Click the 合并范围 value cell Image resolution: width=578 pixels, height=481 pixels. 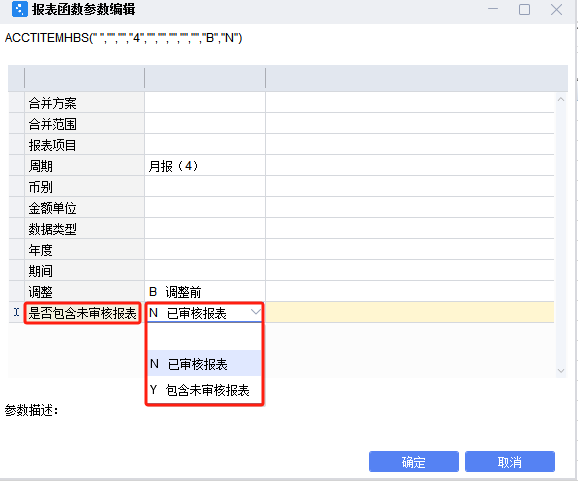click(205, 124)
